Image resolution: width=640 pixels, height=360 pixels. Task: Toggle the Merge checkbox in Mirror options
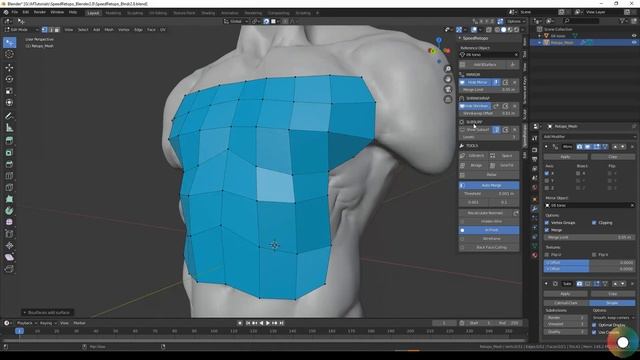coord(547,230)
